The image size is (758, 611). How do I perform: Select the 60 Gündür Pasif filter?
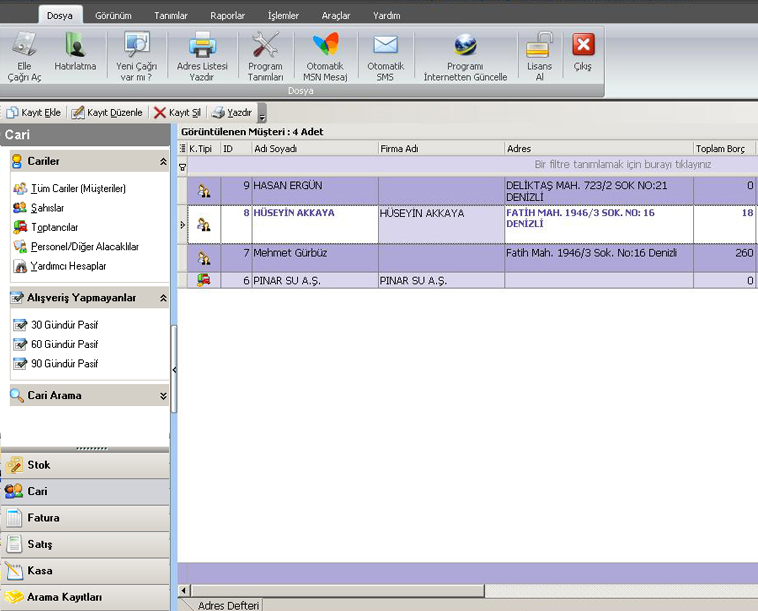64,344
